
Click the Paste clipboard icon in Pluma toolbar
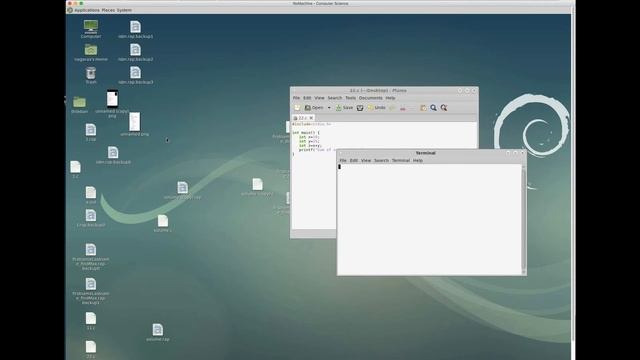click(x=423, y=108)
